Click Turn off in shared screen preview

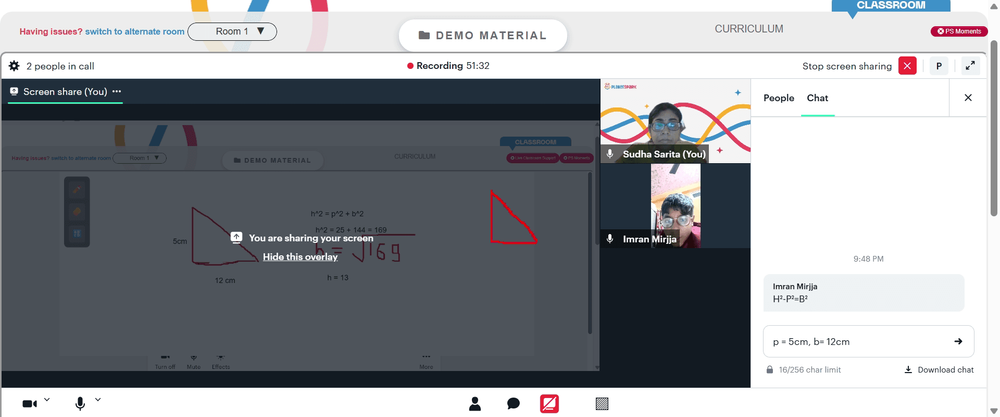[x=165, y=362]
